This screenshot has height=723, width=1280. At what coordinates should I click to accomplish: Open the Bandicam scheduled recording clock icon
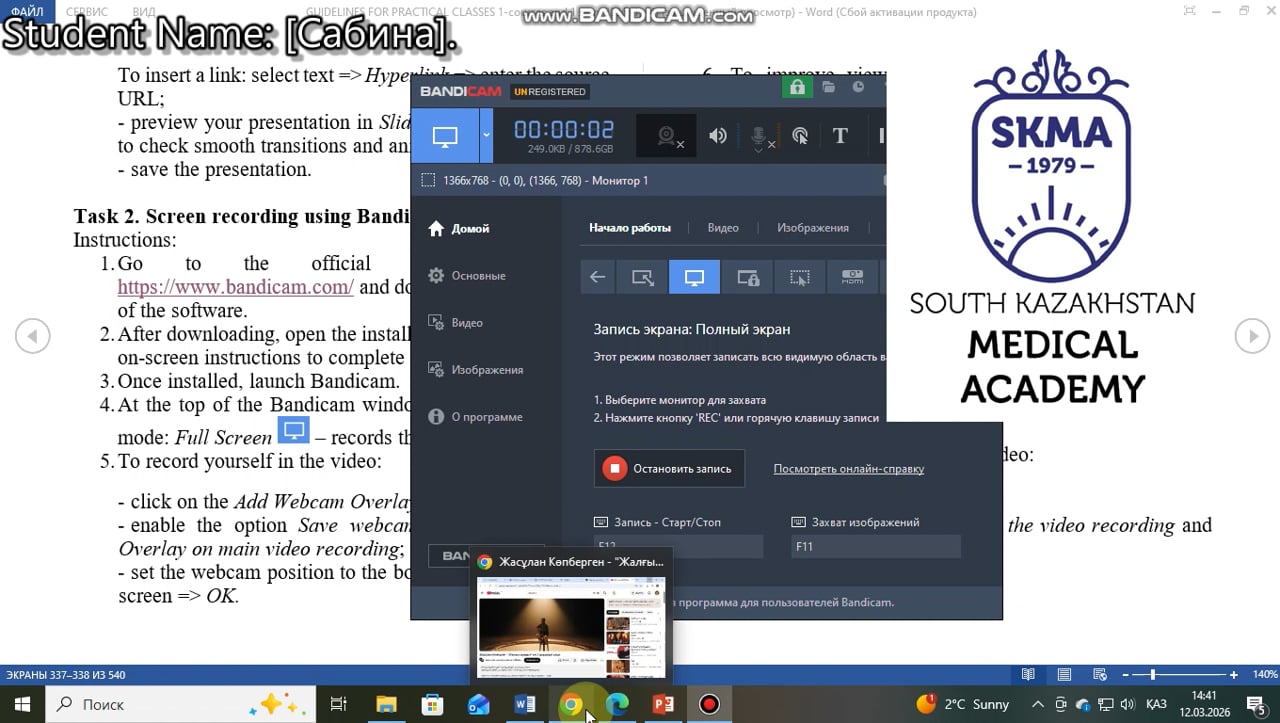858,88
